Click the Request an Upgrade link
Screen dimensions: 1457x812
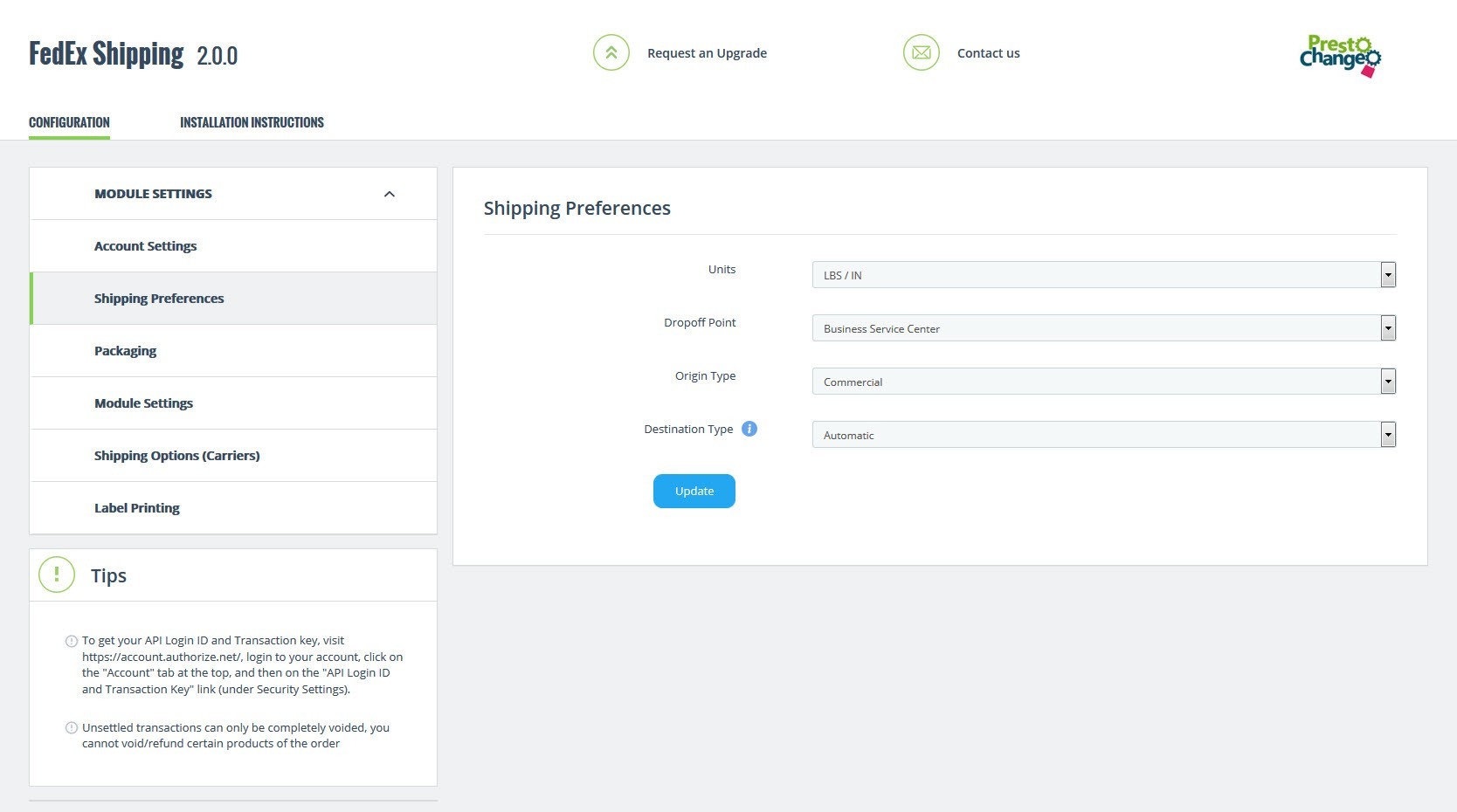click(x=707, y=53)
